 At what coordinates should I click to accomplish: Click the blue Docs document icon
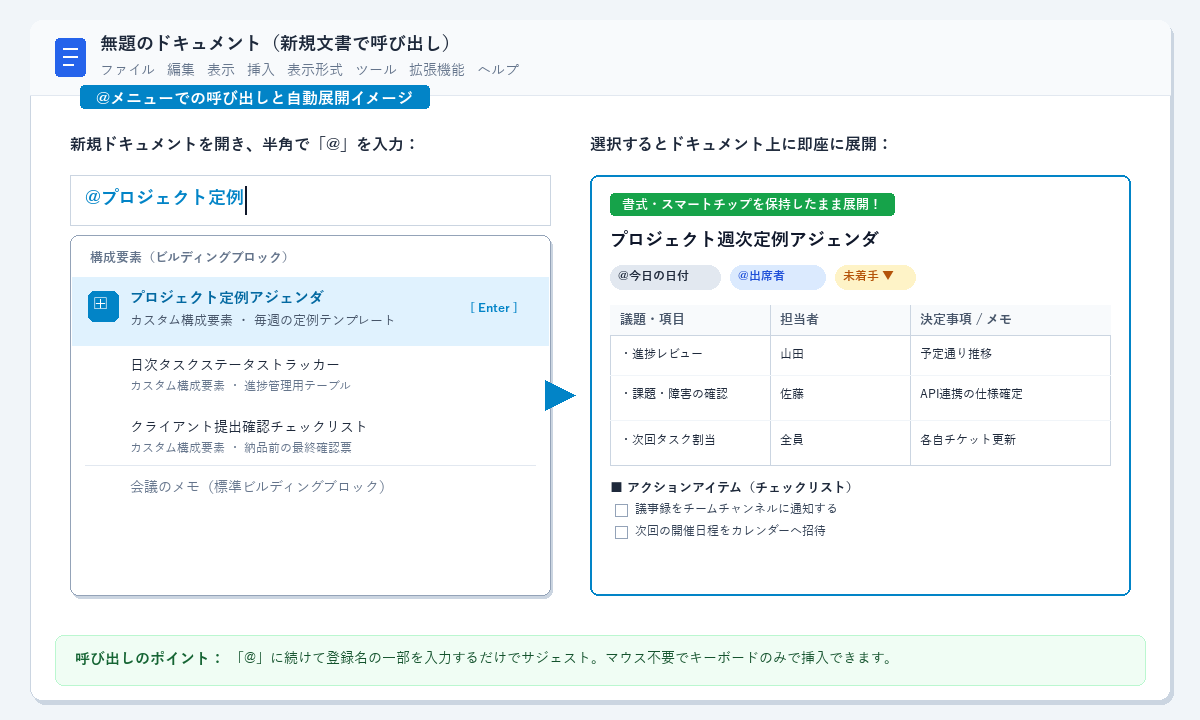click(x=71, y=57)
